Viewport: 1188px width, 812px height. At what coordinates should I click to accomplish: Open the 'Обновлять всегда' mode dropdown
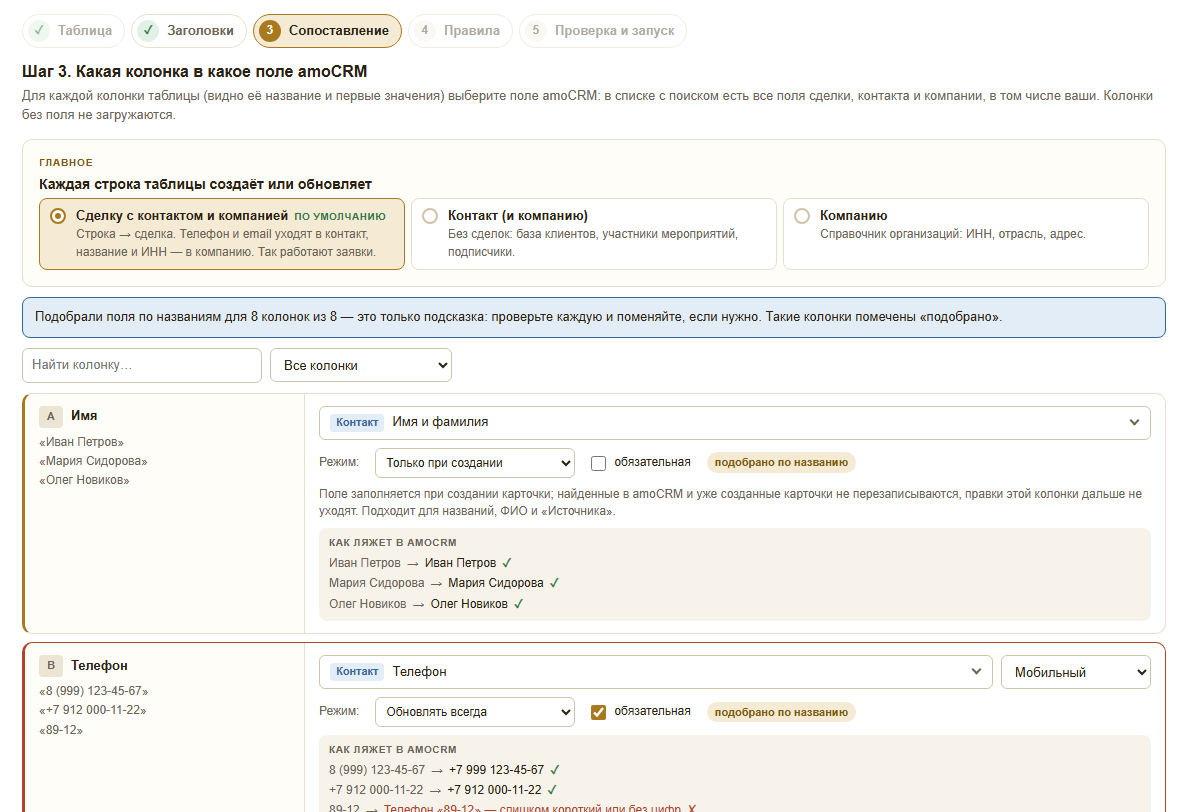[475, 712]
